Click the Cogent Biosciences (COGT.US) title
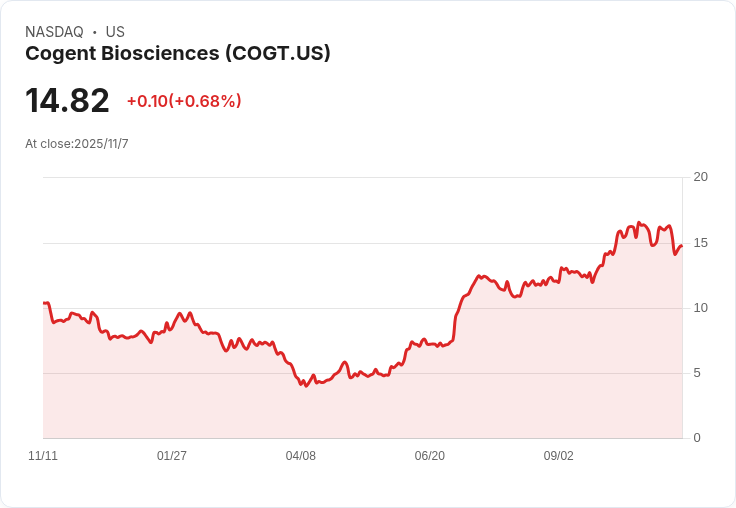Image resolution: width=736 pixels, height=508 pixels. click(x=177, y=53)
